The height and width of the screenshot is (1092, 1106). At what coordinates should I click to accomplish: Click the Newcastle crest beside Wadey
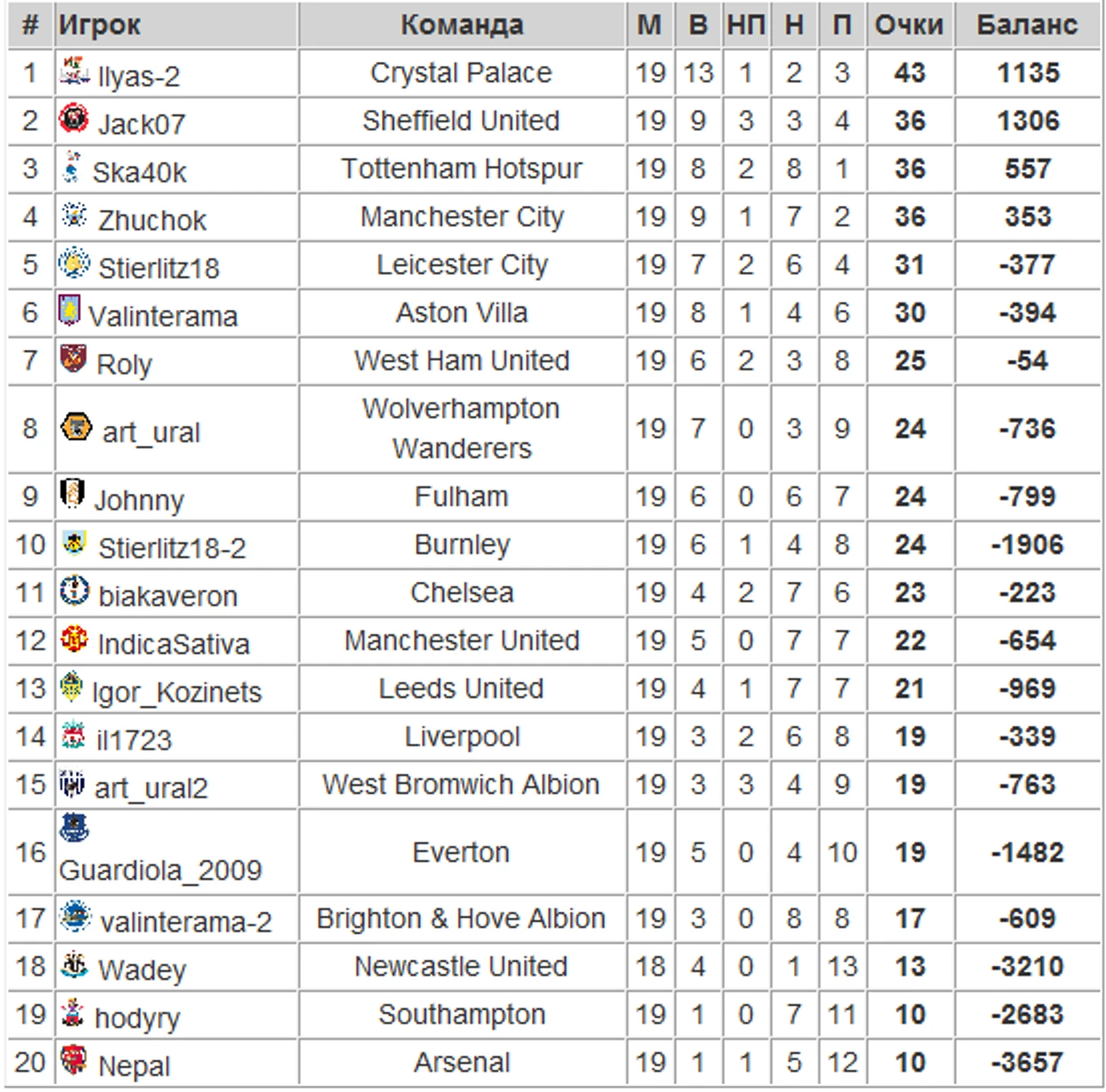74,964
